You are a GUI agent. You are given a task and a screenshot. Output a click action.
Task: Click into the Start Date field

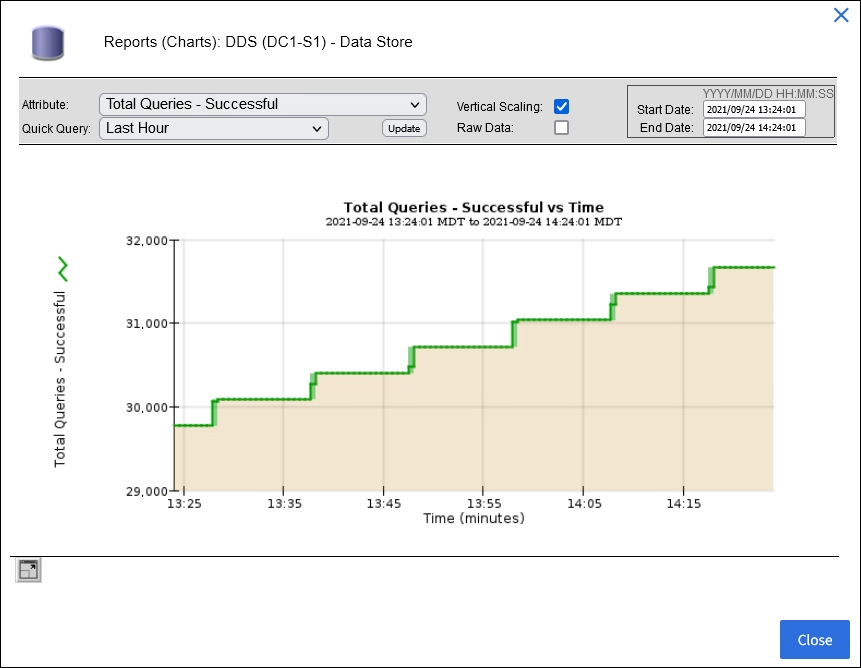point(754,109)
